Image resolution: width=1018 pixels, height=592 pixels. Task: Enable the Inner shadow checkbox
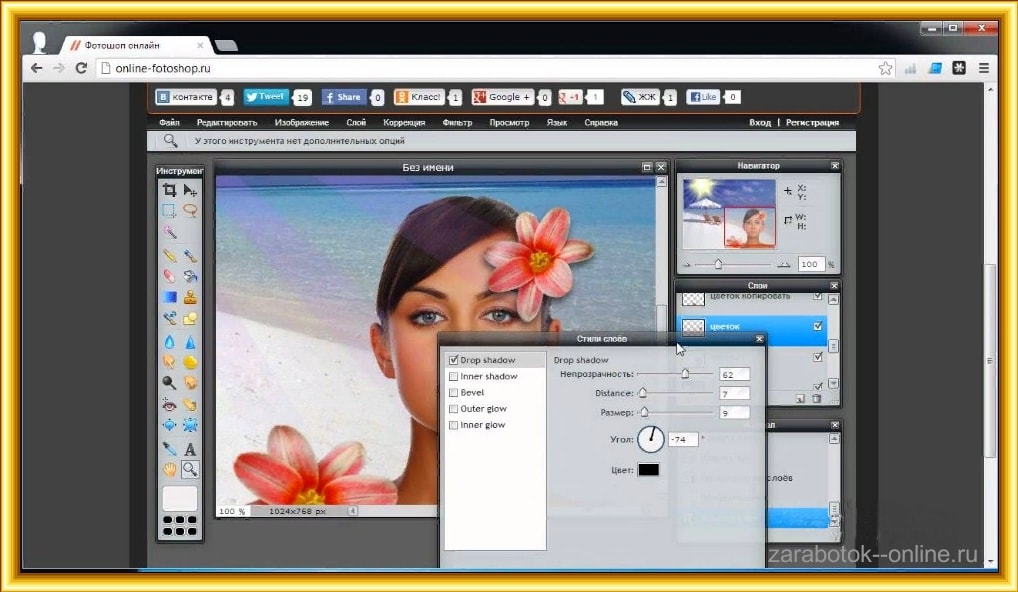point(454,376)
